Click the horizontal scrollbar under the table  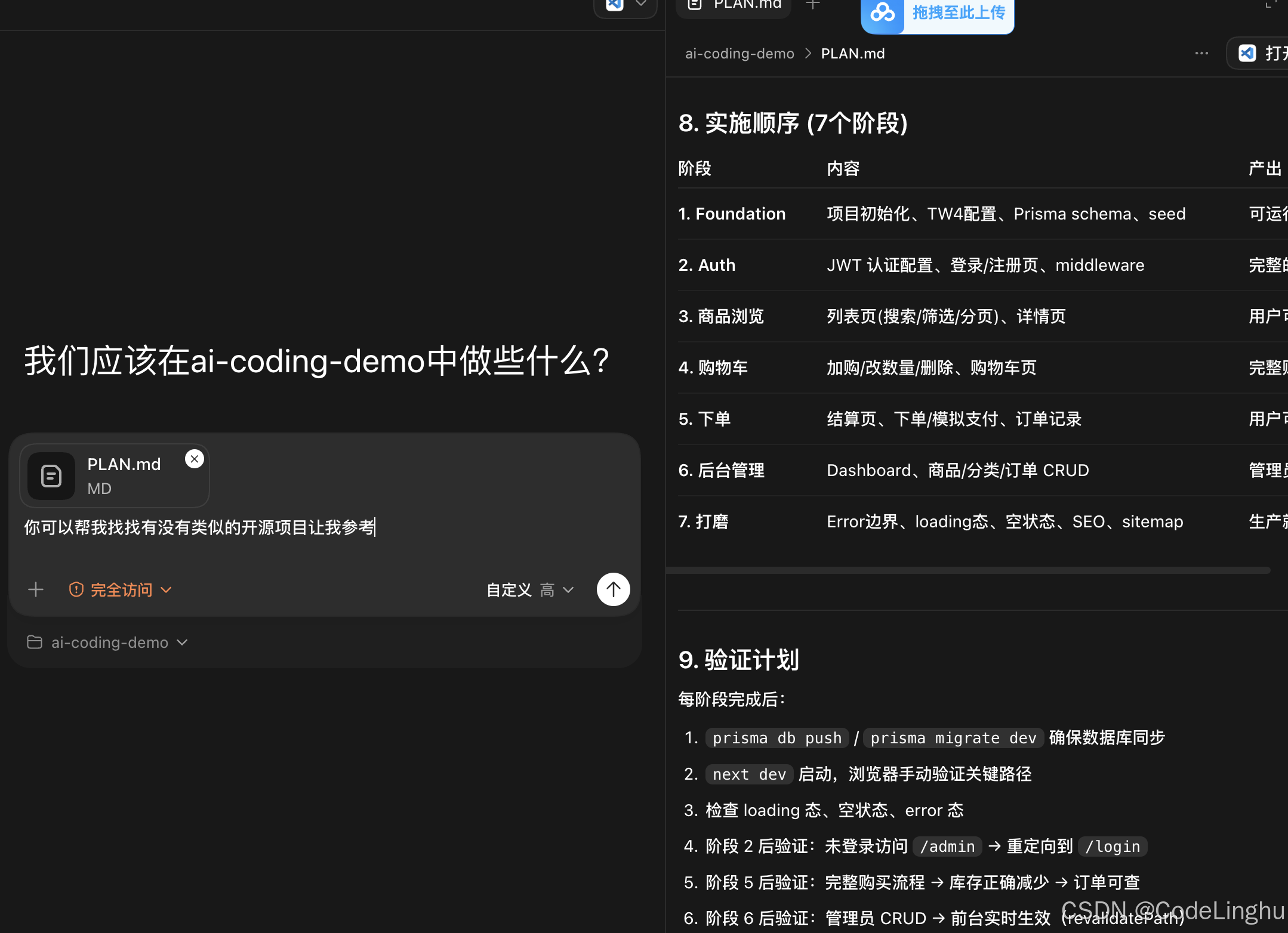click(968, 570)
